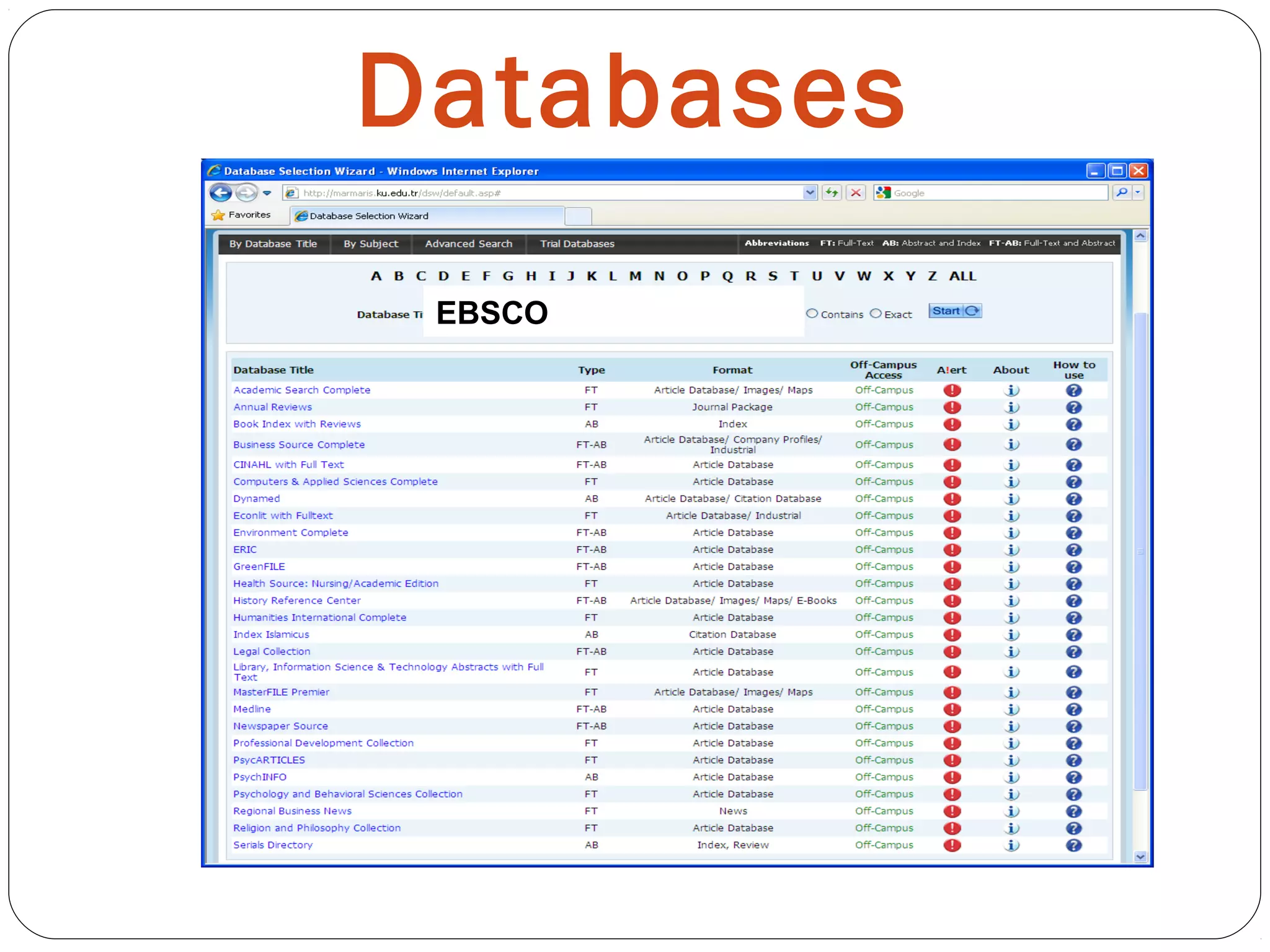Screen dimensions: 1270x952
Task: Open the Favorites star button
Action: 241,215
